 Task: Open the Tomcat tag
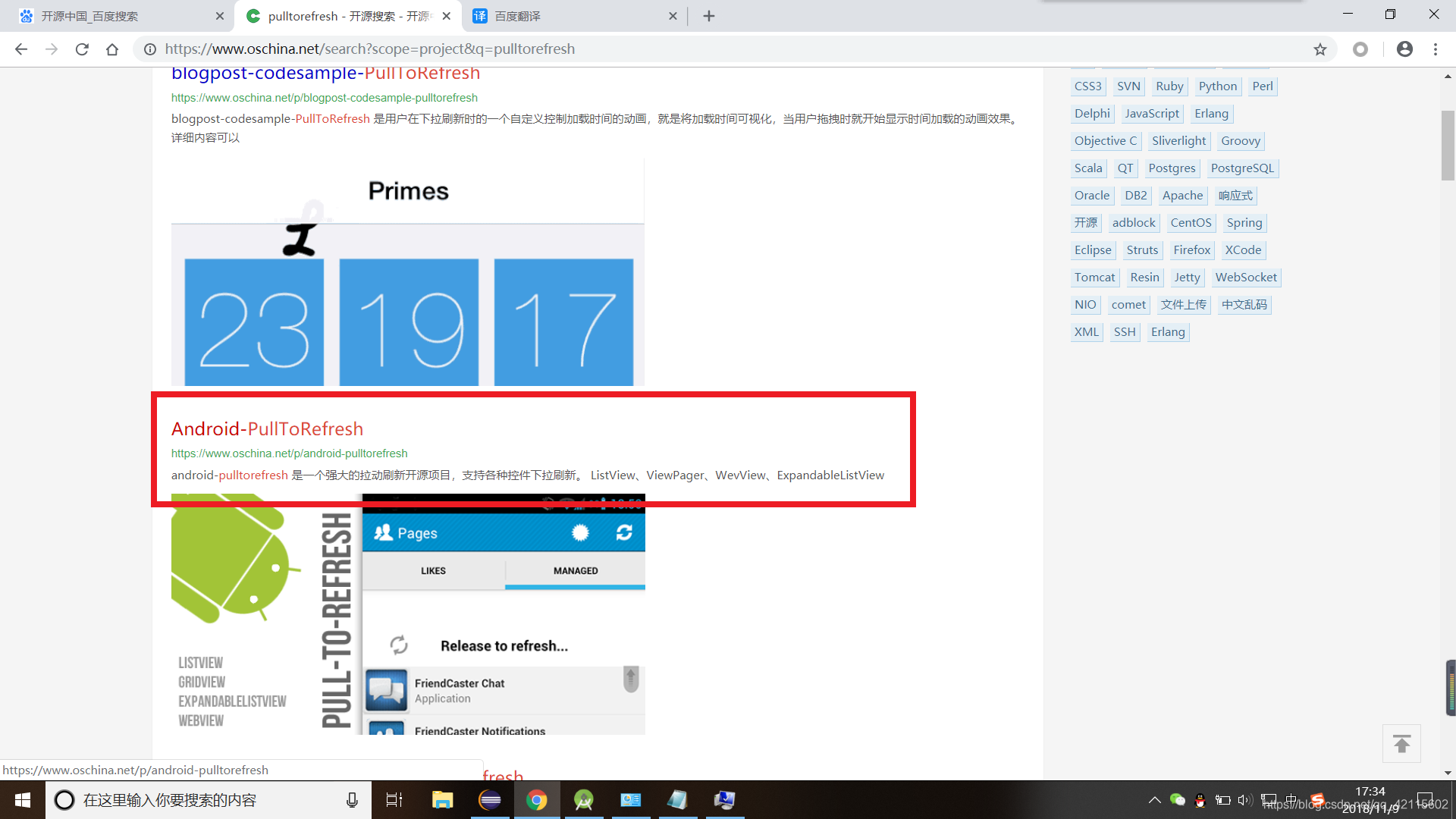click(x=1094, y=278)
